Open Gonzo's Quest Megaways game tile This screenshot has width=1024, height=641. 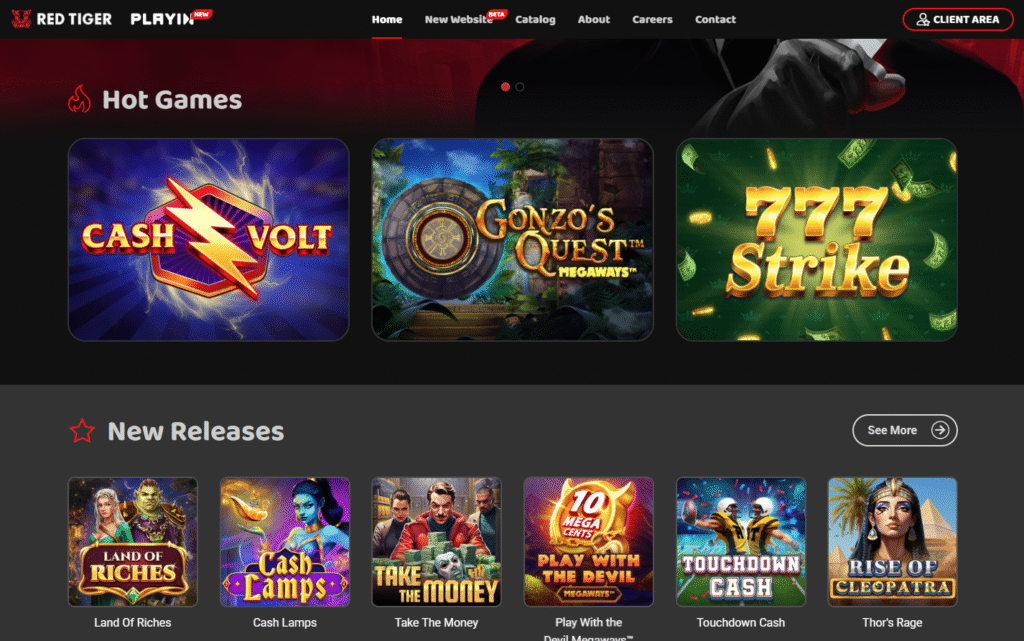513,240
